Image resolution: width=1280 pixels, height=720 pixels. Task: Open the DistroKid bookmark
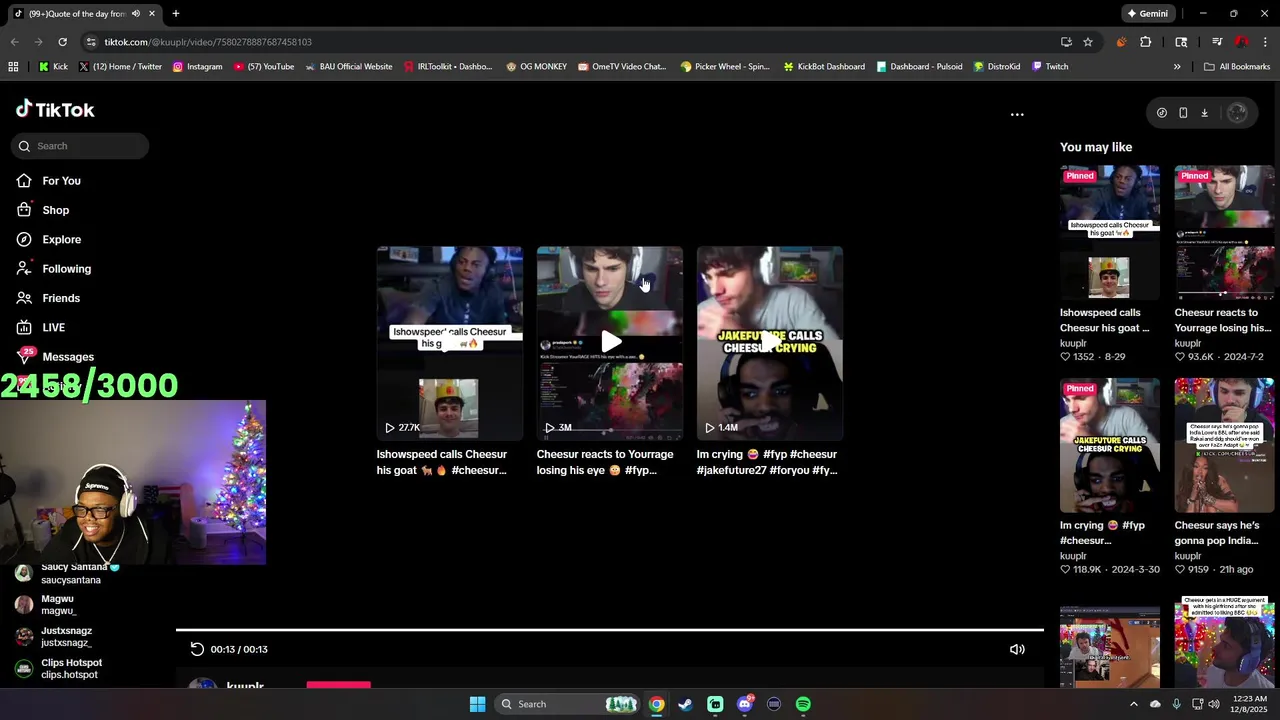pos(997,67)
